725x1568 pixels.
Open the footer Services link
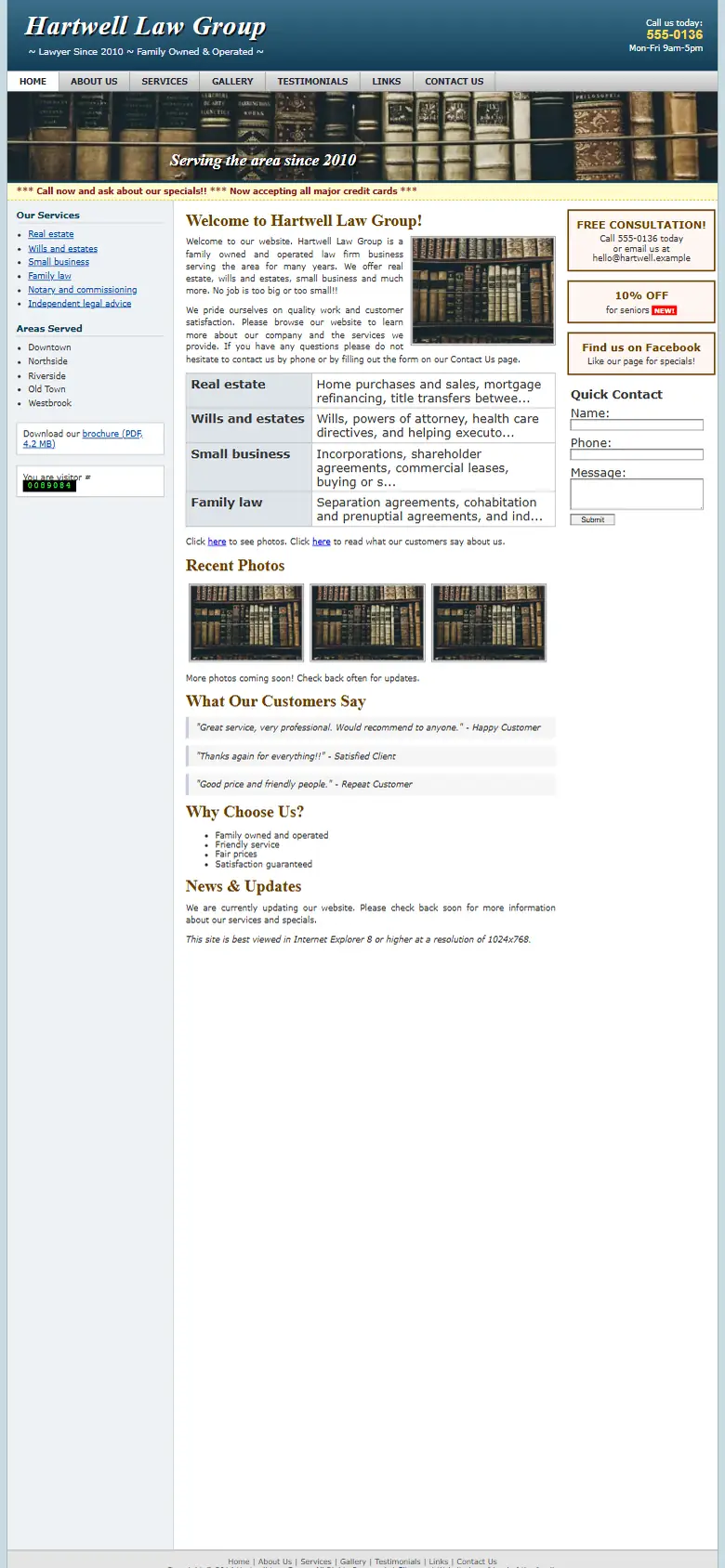316,1561
